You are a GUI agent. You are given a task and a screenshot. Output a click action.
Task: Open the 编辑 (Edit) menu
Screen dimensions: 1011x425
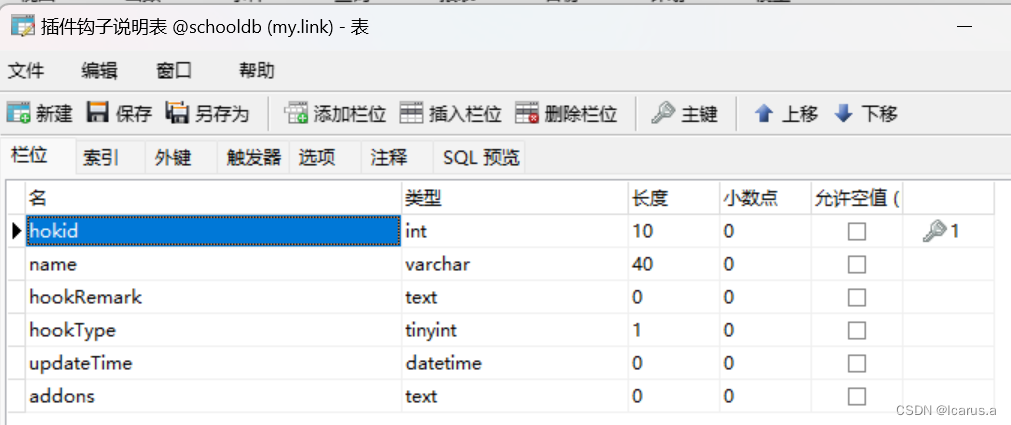pos(99,70)
